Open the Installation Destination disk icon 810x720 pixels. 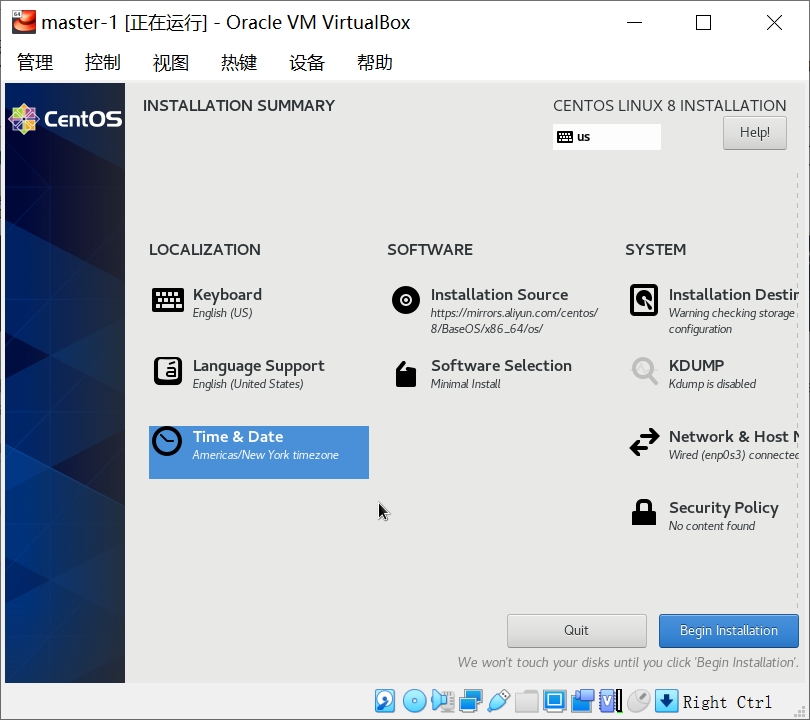644,300
